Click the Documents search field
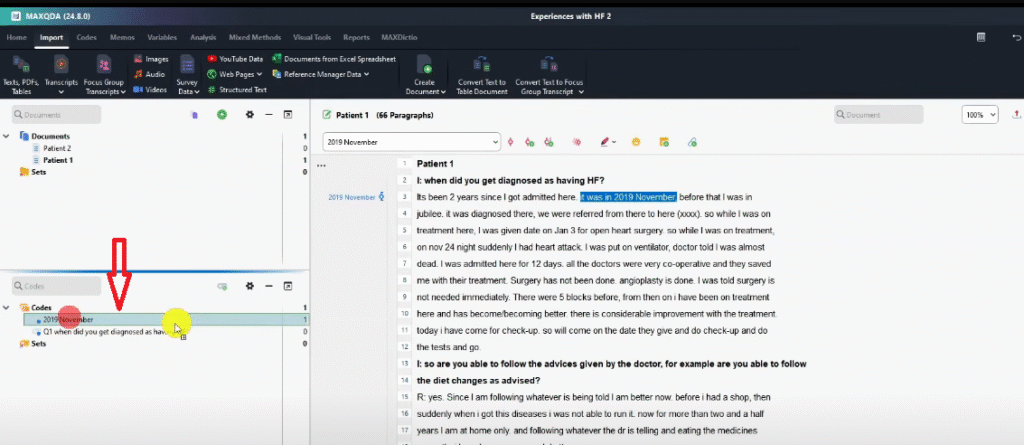Image resolution: width=1024 pixels, height=445 pixels. click(56, 114)
